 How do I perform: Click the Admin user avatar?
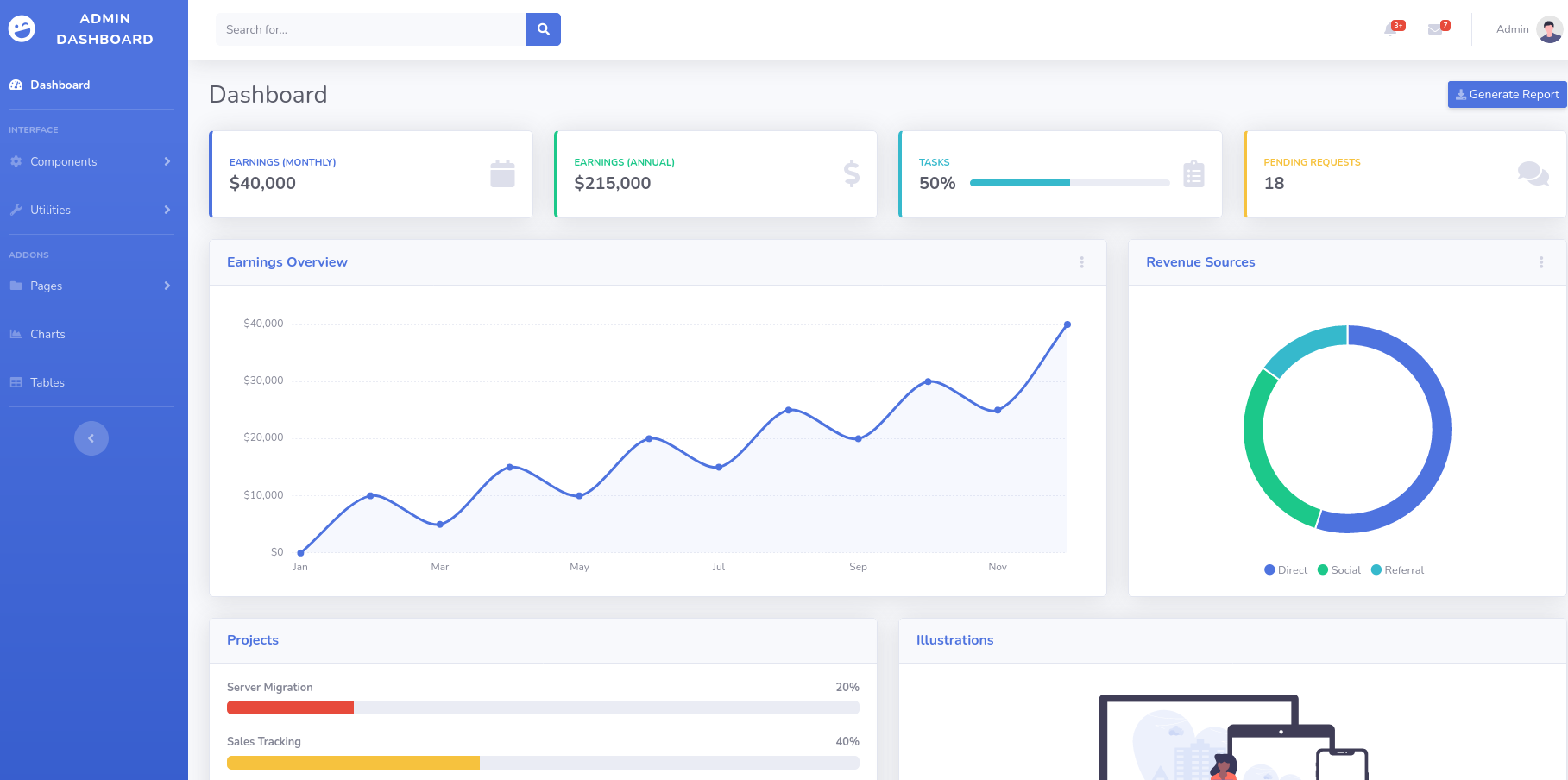(1549, 29)
